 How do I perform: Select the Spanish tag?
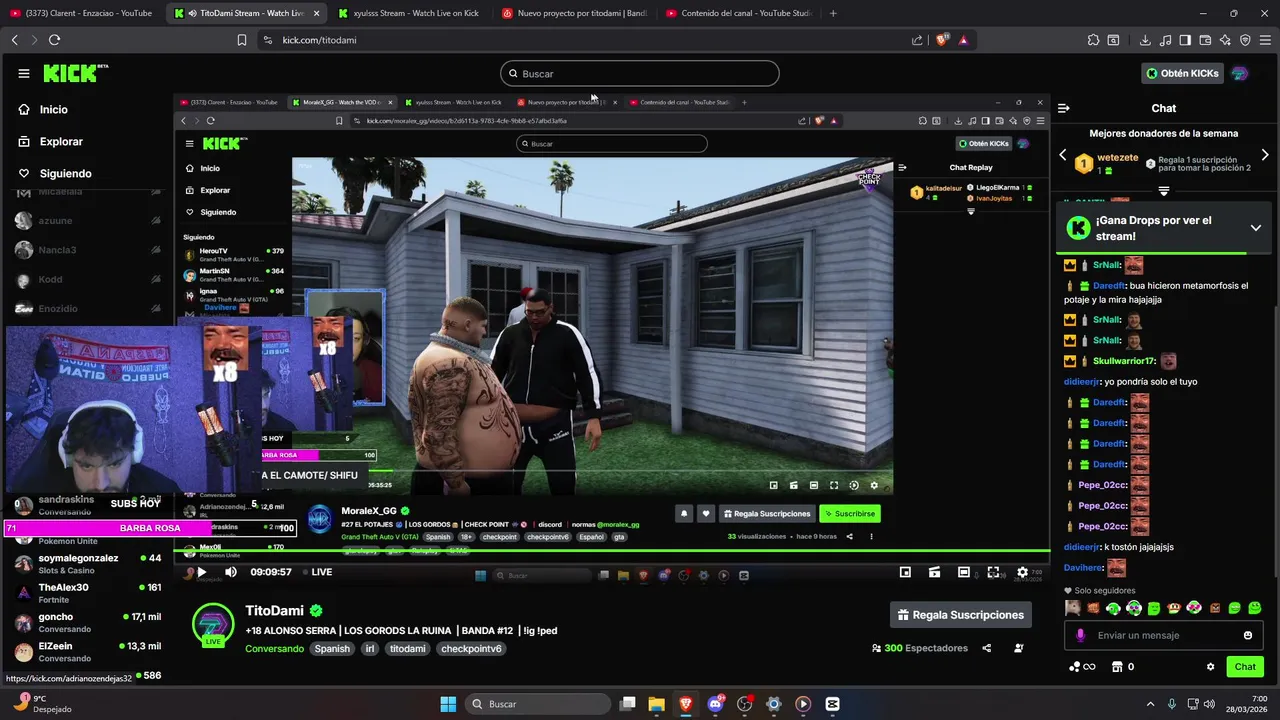click(x=332, y=649)
